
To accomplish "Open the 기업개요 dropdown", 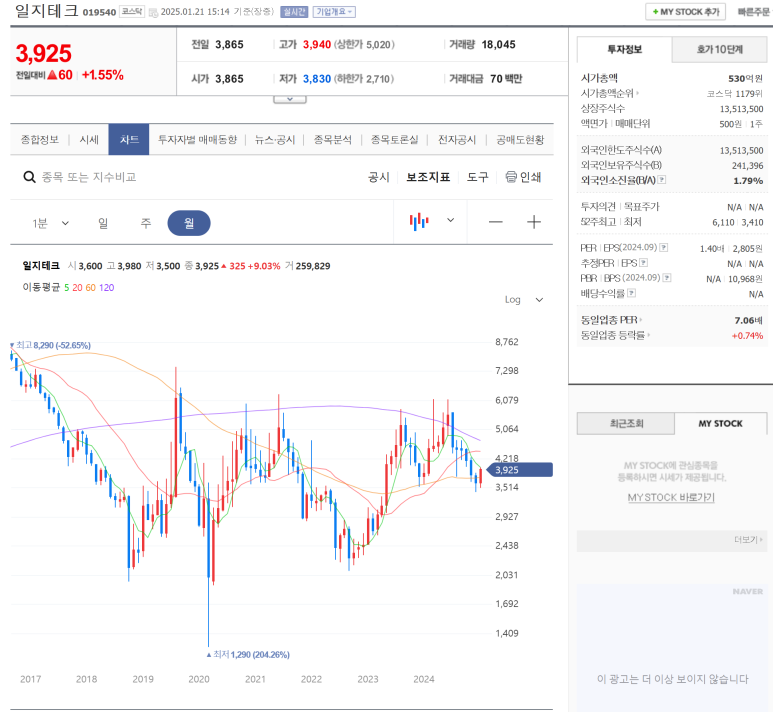I will click(x=334, y=12).
